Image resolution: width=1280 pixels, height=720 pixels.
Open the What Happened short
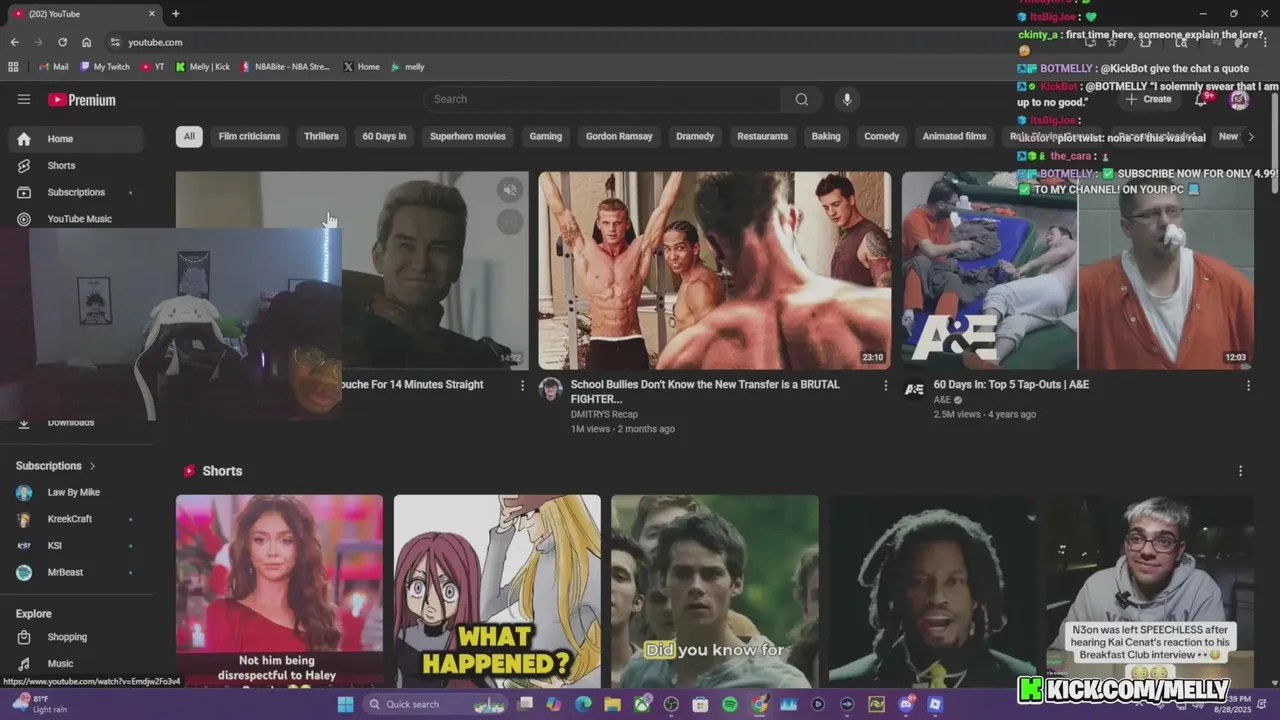(x=497, y=590)
